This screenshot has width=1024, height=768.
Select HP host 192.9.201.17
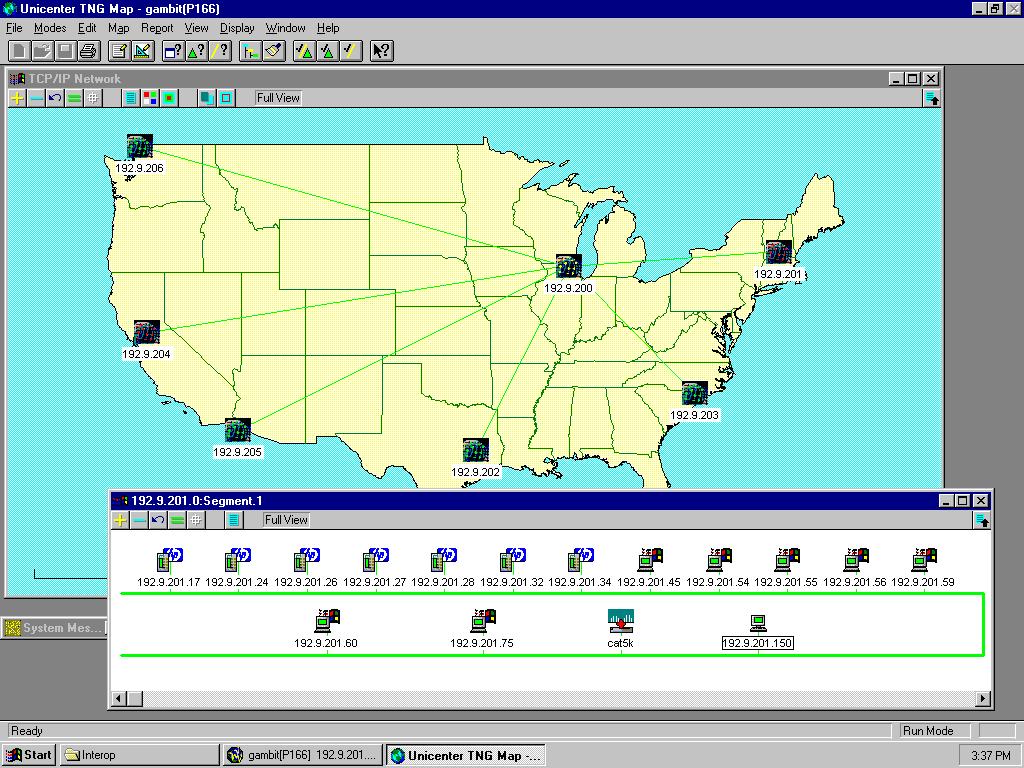pyautogui.click(x=169, y=560)
